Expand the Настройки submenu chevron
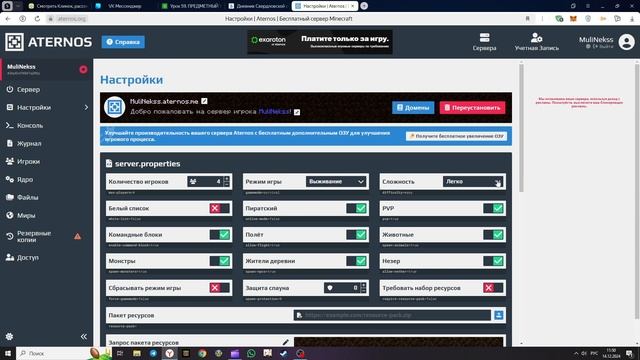 86,107
